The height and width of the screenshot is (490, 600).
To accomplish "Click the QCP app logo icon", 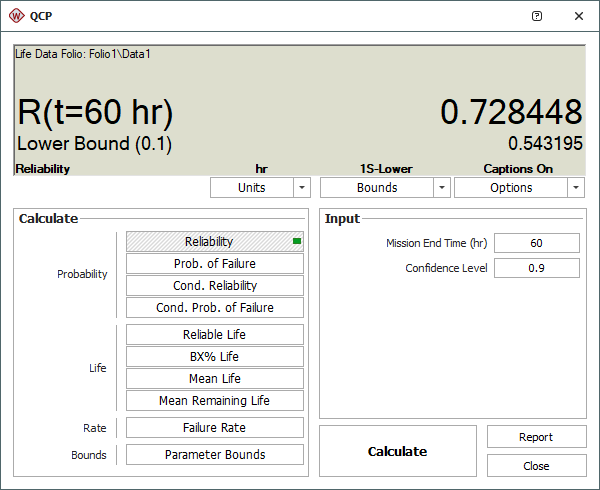I will pos(17,16).
